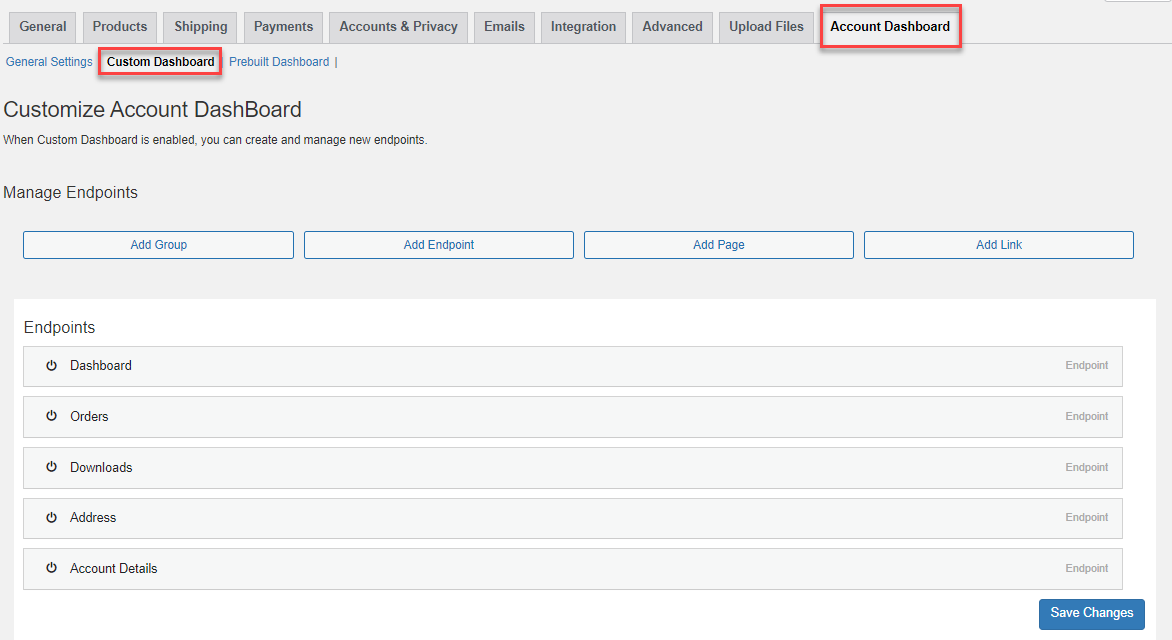This screenshot has height=640, width=1172.
Task: Click Save Changes
Action: pos(1091,613)
